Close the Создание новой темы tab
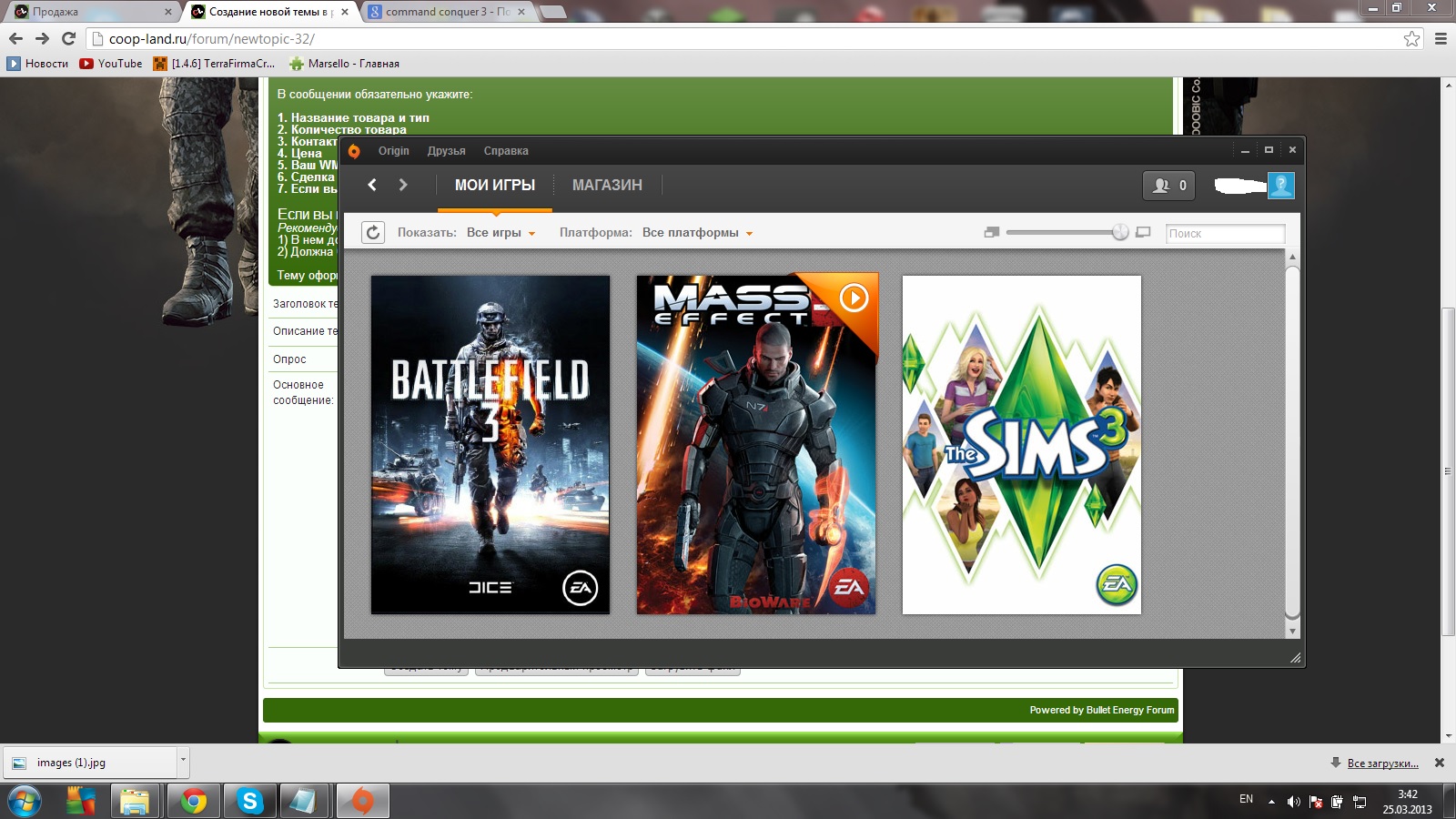The height and width of the screenshot is (819, 1456). coord(345,12)
